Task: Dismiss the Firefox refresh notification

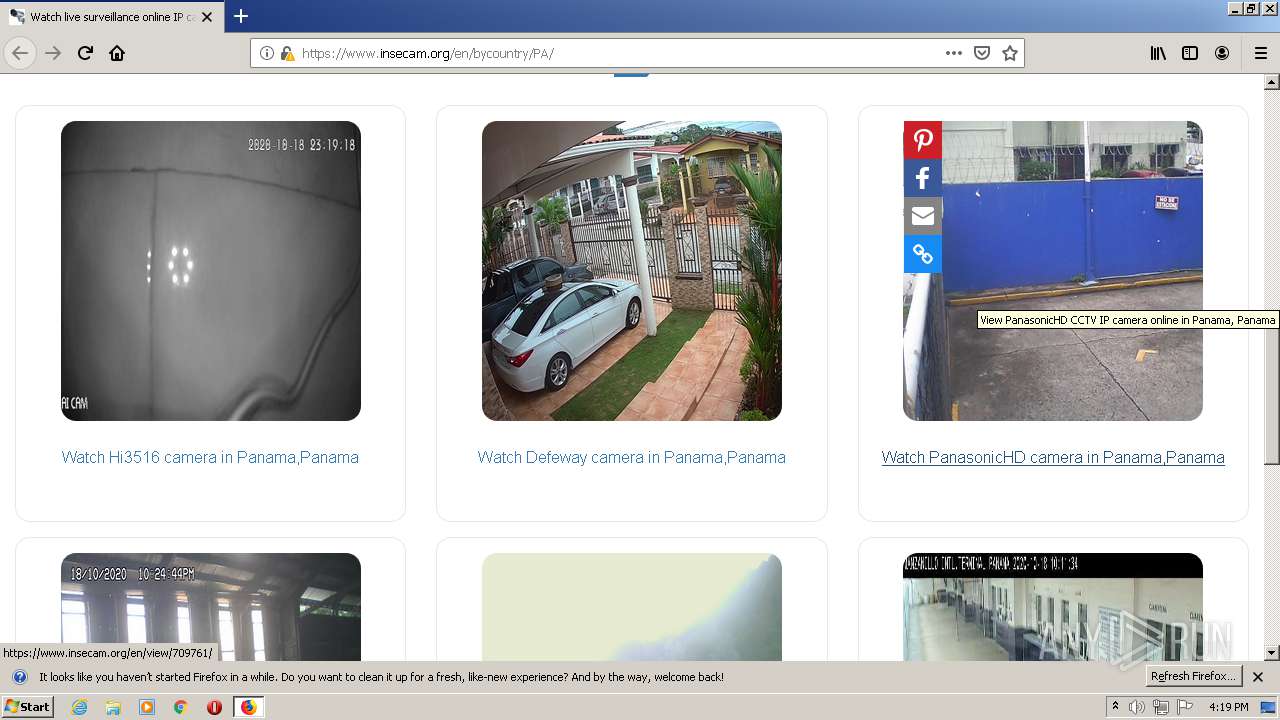Action: pyautogui.click(x=1258, y=677)
